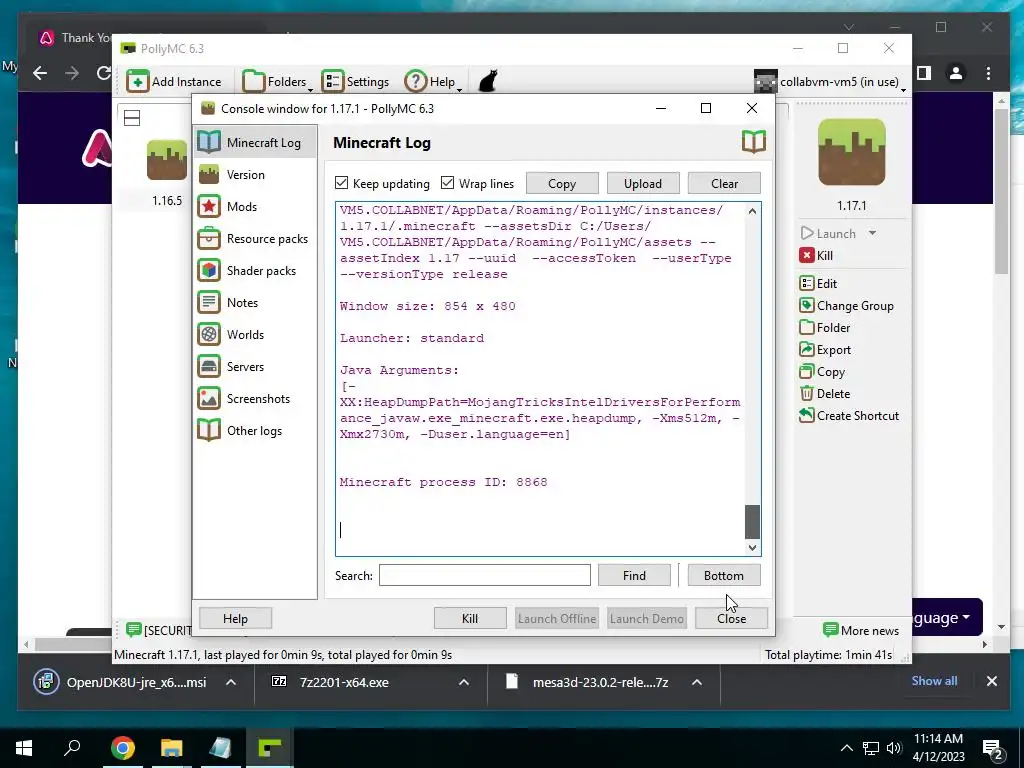The height and width of the screenshot is (768, 1024).
Task: Click the log scrollbar down arrow
Action: click(x=752, y=547)
